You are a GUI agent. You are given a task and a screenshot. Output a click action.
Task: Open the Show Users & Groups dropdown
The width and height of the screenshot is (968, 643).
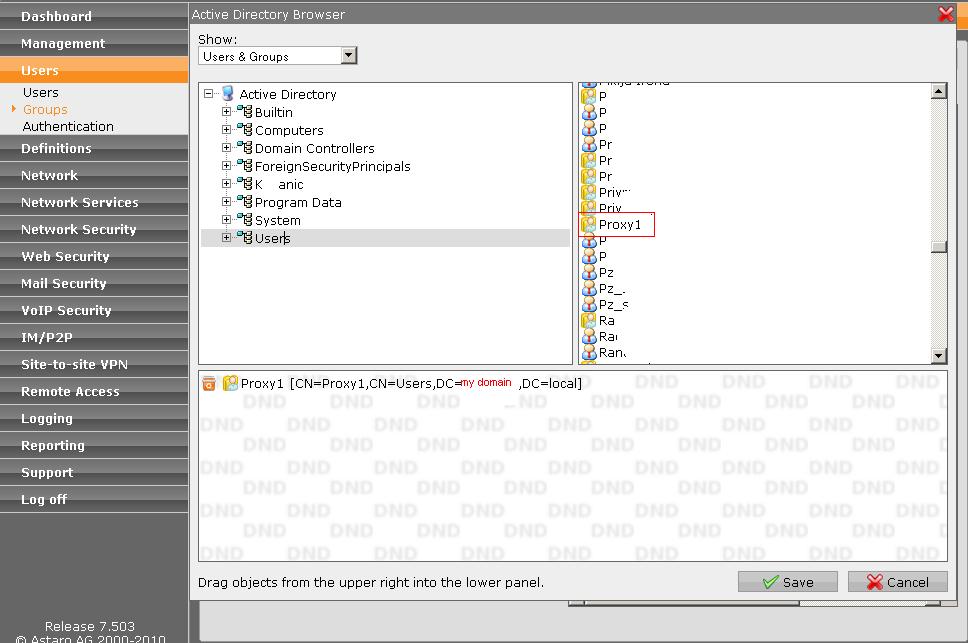coord(348,56)
